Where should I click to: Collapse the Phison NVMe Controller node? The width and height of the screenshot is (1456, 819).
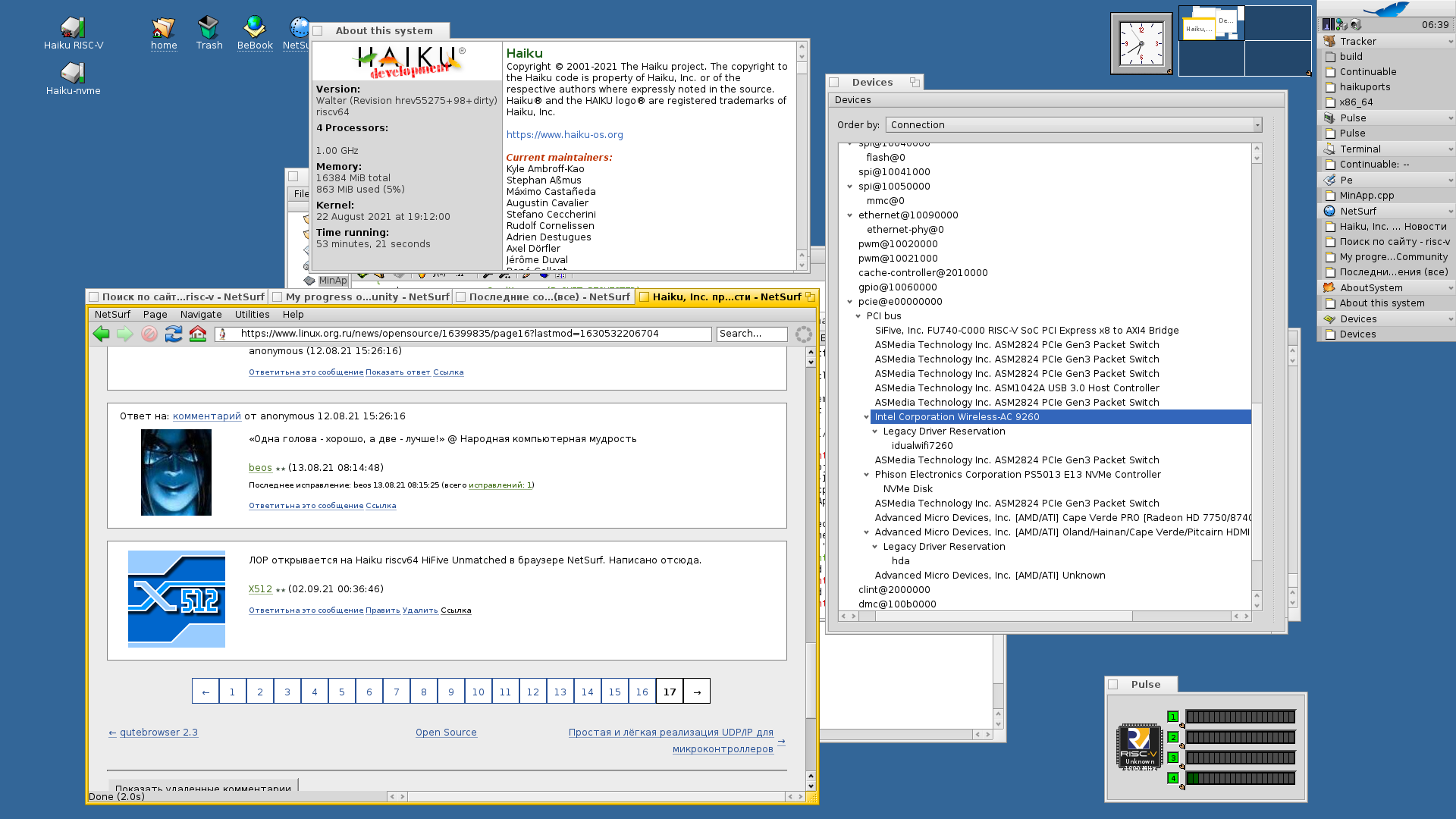(867, 475)
